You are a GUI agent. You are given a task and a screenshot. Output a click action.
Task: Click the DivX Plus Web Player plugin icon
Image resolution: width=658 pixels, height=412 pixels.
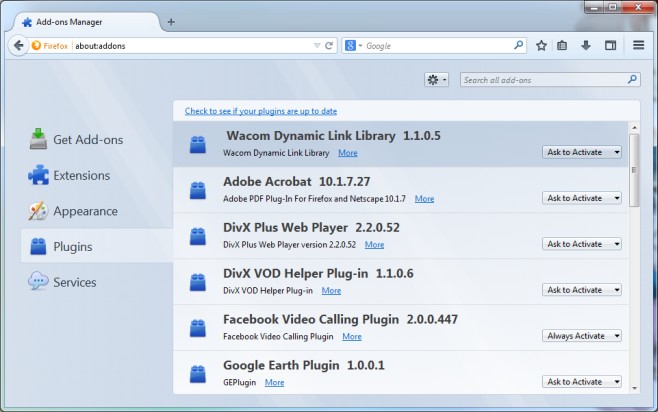(198, 236)
